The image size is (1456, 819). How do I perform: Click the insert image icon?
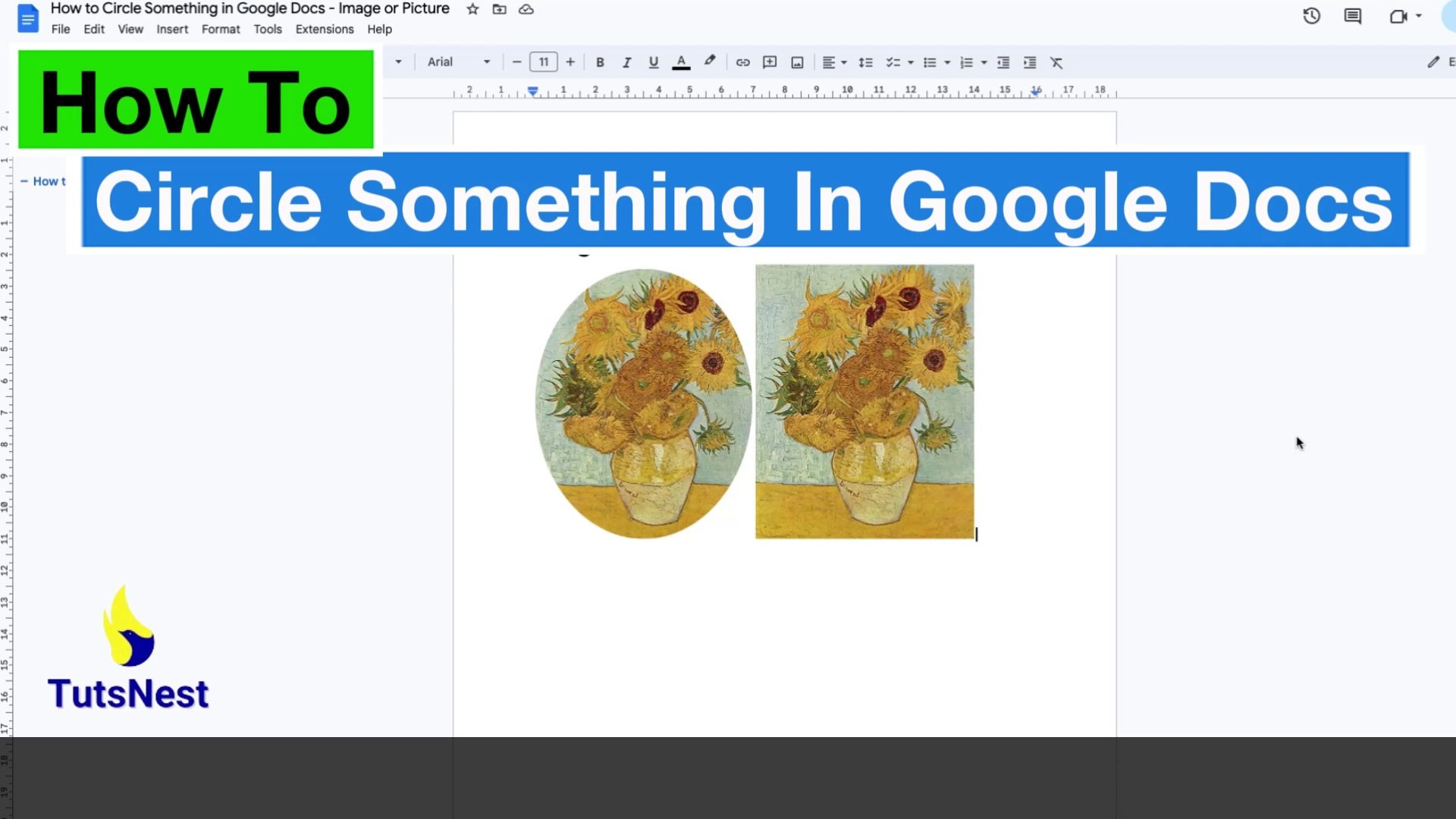[x=797, y=62]
